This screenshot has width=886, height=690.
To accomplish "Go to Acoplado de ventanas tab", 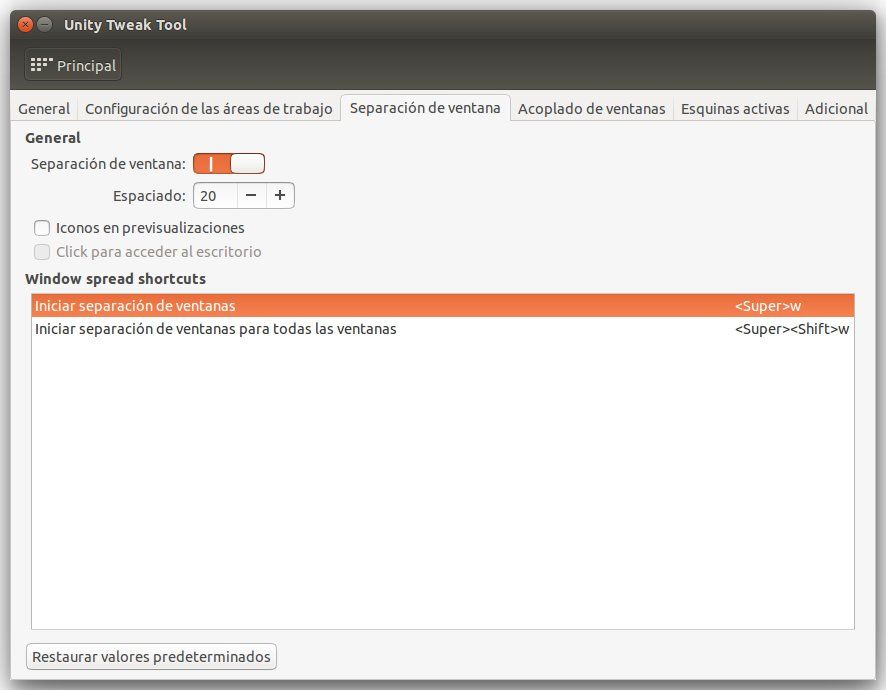I will tap(592, 109).
